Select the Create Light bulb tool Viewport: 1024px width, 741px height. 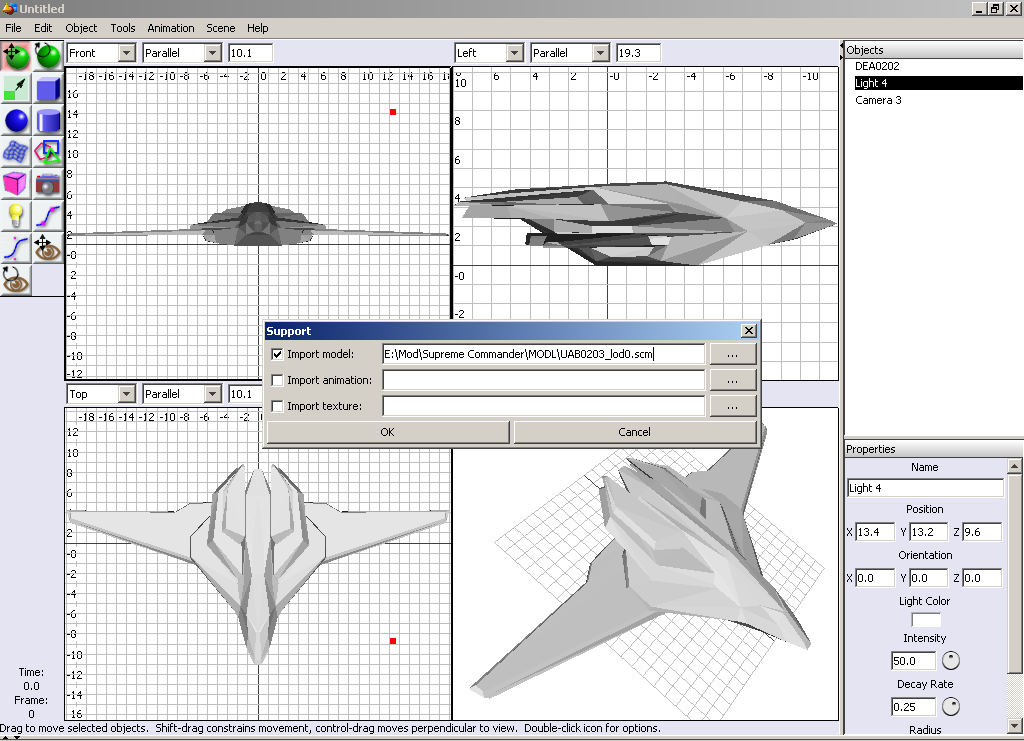pos(16,216)
